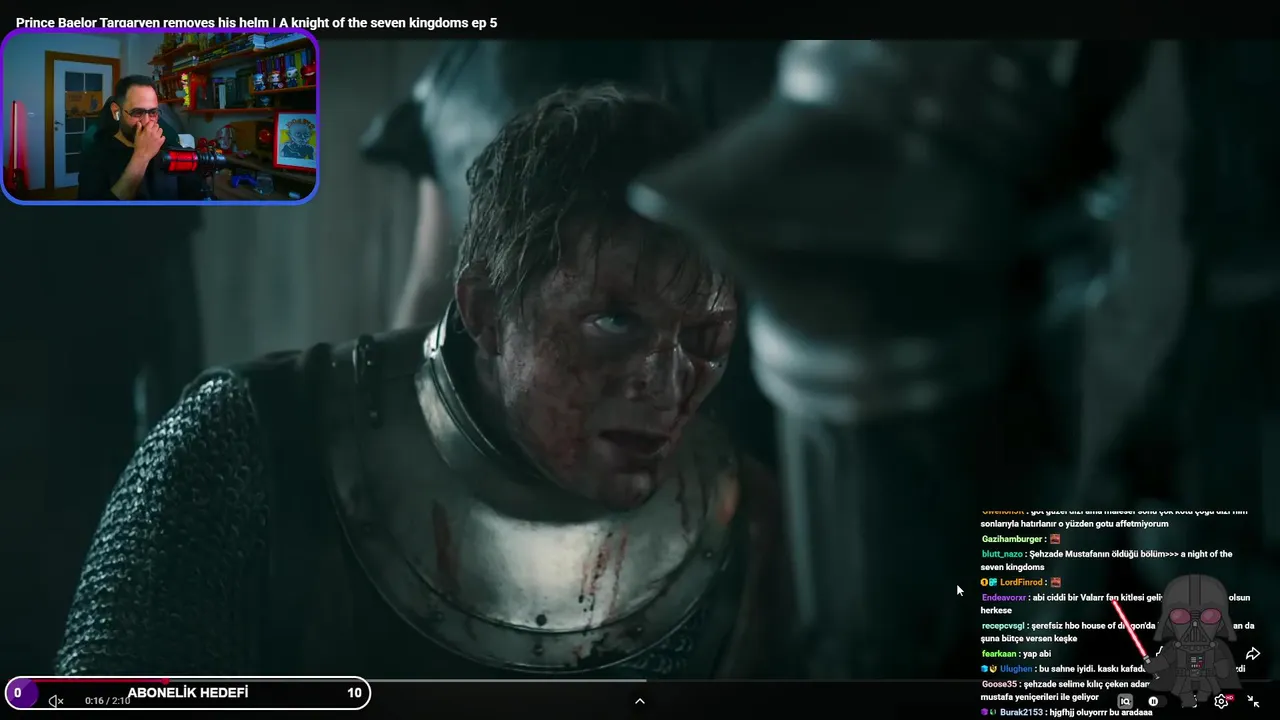Click the badge icons beside Burak2153's name
1280x720 pixels.
(989, 712)
